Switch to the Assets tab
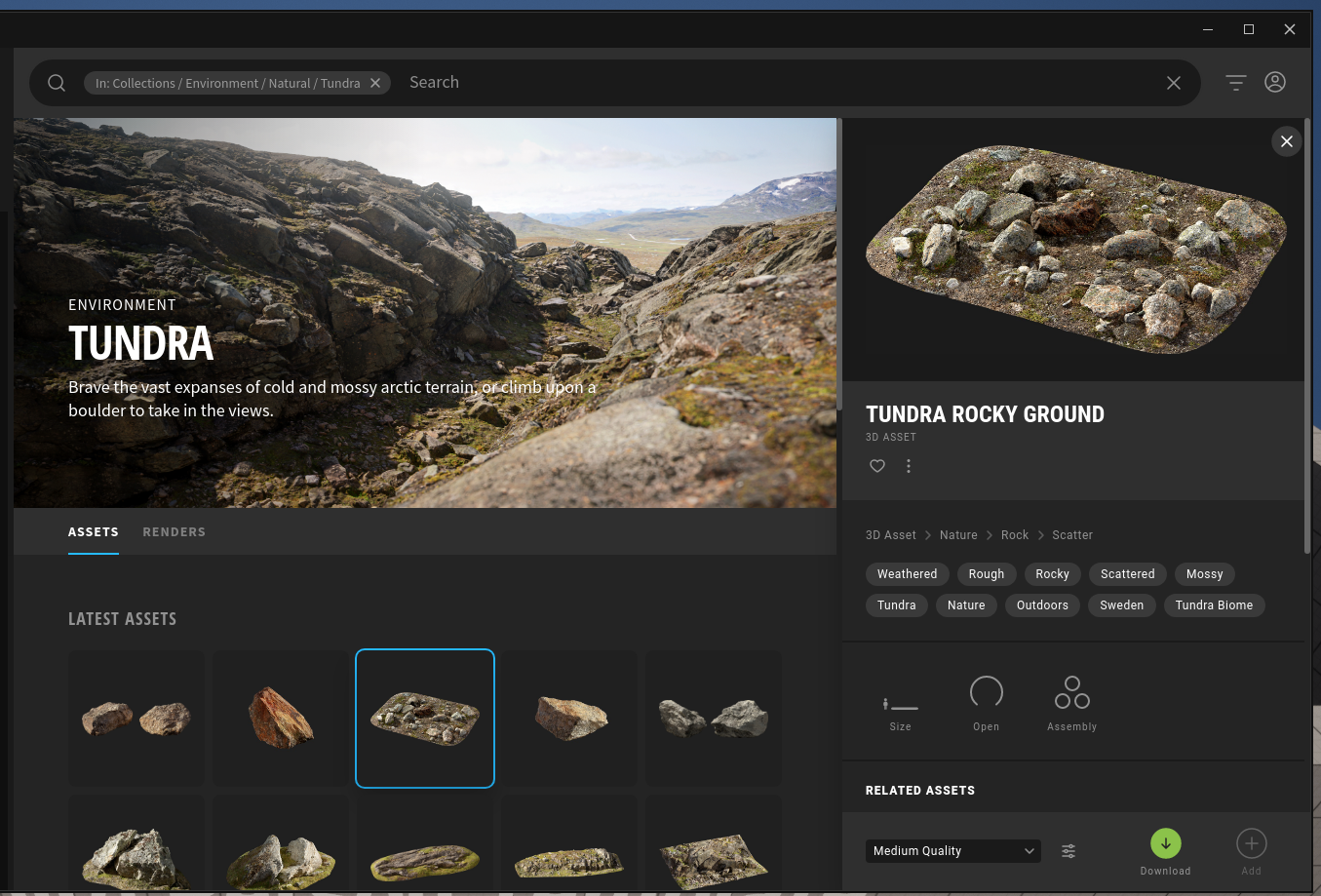The width and height of the screenshot is (1321, 896). 94,532
